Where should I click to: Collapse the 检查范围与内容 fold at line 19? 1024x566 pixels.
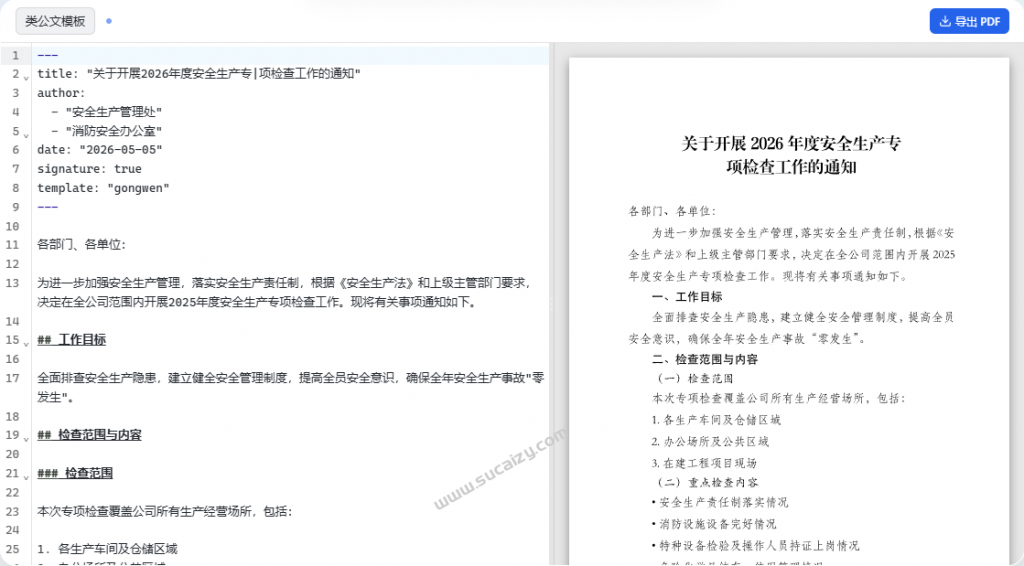pos(26,439)
